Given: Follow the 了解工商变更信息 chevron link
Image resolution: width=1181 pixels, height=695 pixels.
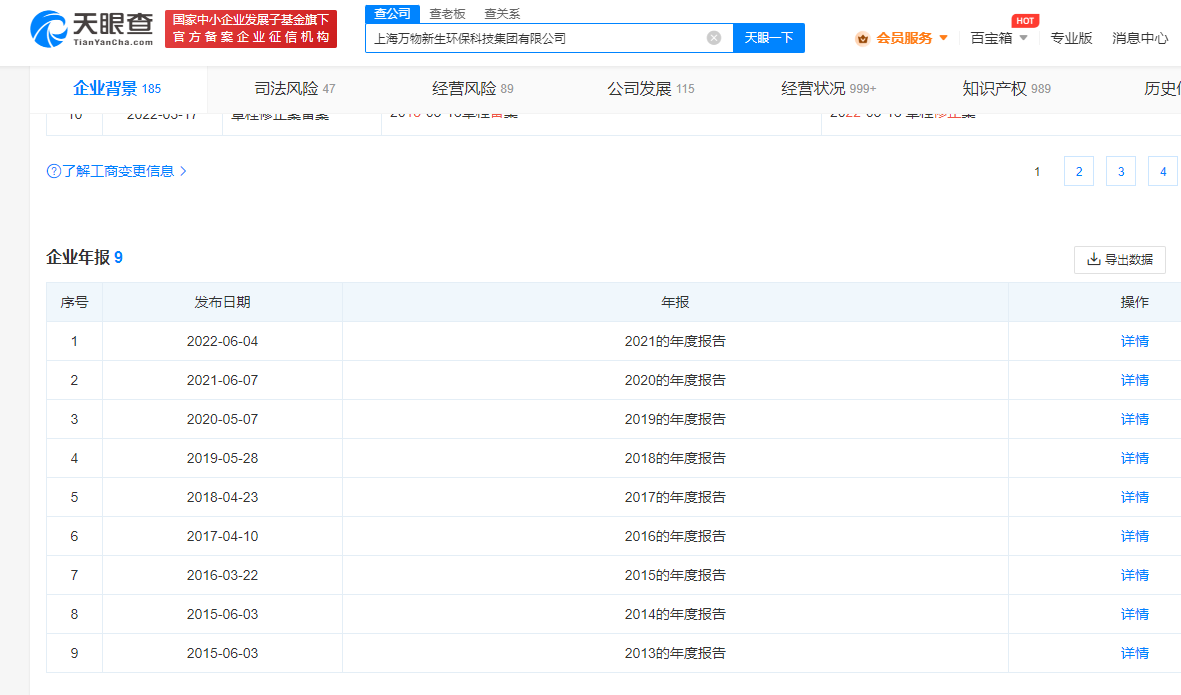Looking at the screenshot, I should tap(183, 171).
